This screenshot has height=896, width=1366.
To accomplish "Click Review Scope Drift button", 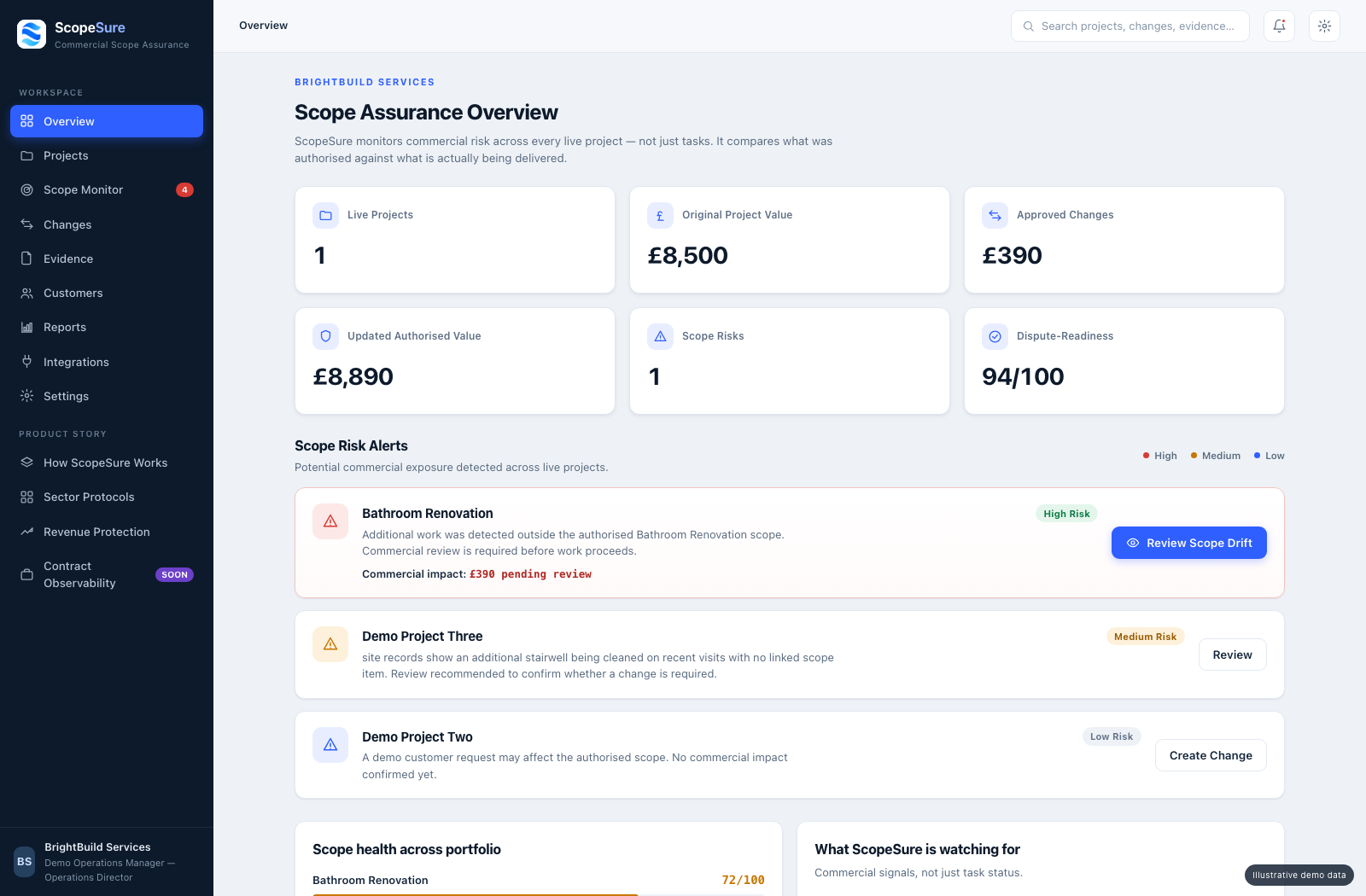I will (1188, 543).
